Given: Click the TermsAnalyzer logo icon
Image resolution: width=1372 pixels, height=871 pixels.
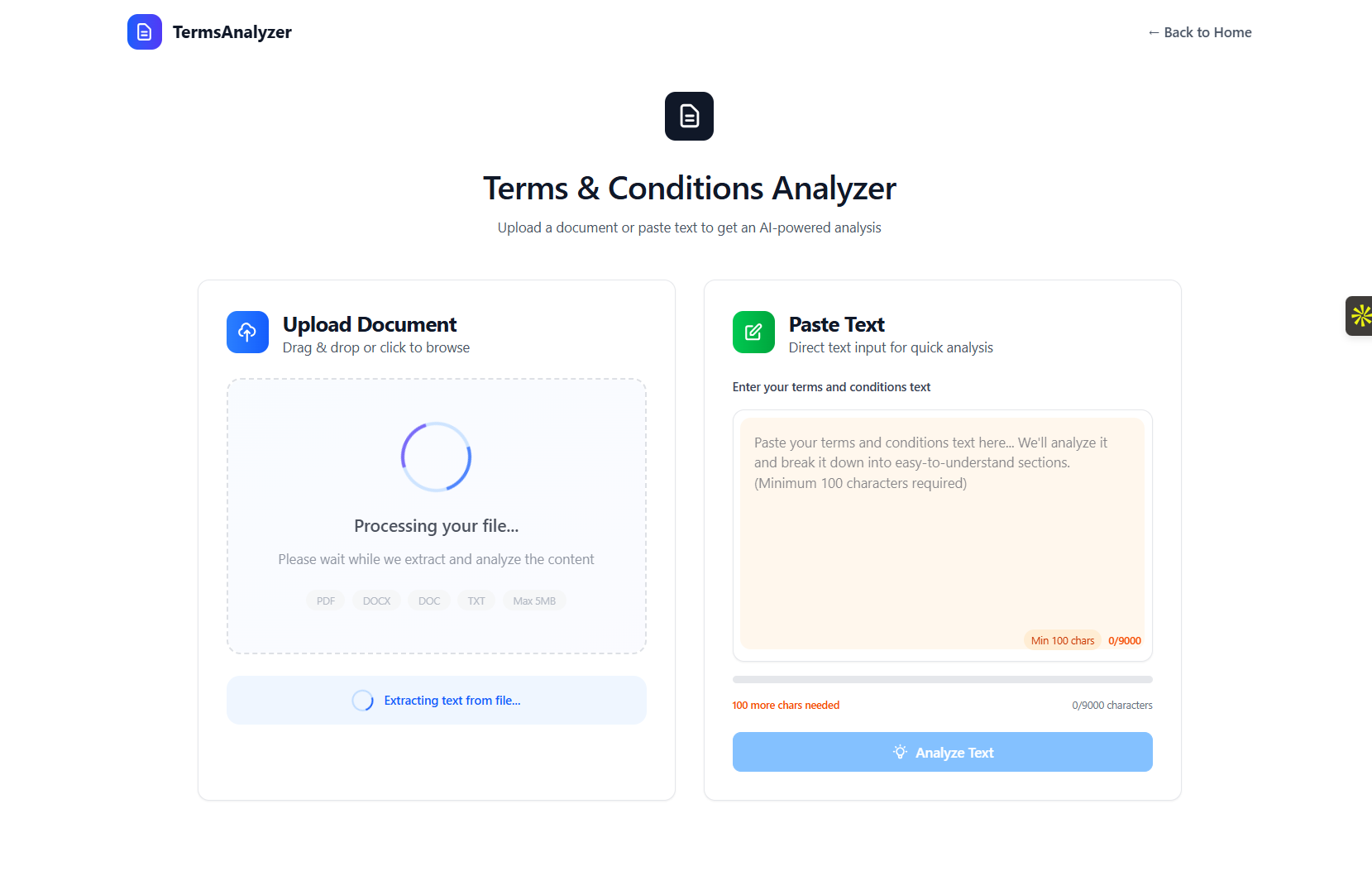Looking at the screenshot, I should tap(144, 32).
